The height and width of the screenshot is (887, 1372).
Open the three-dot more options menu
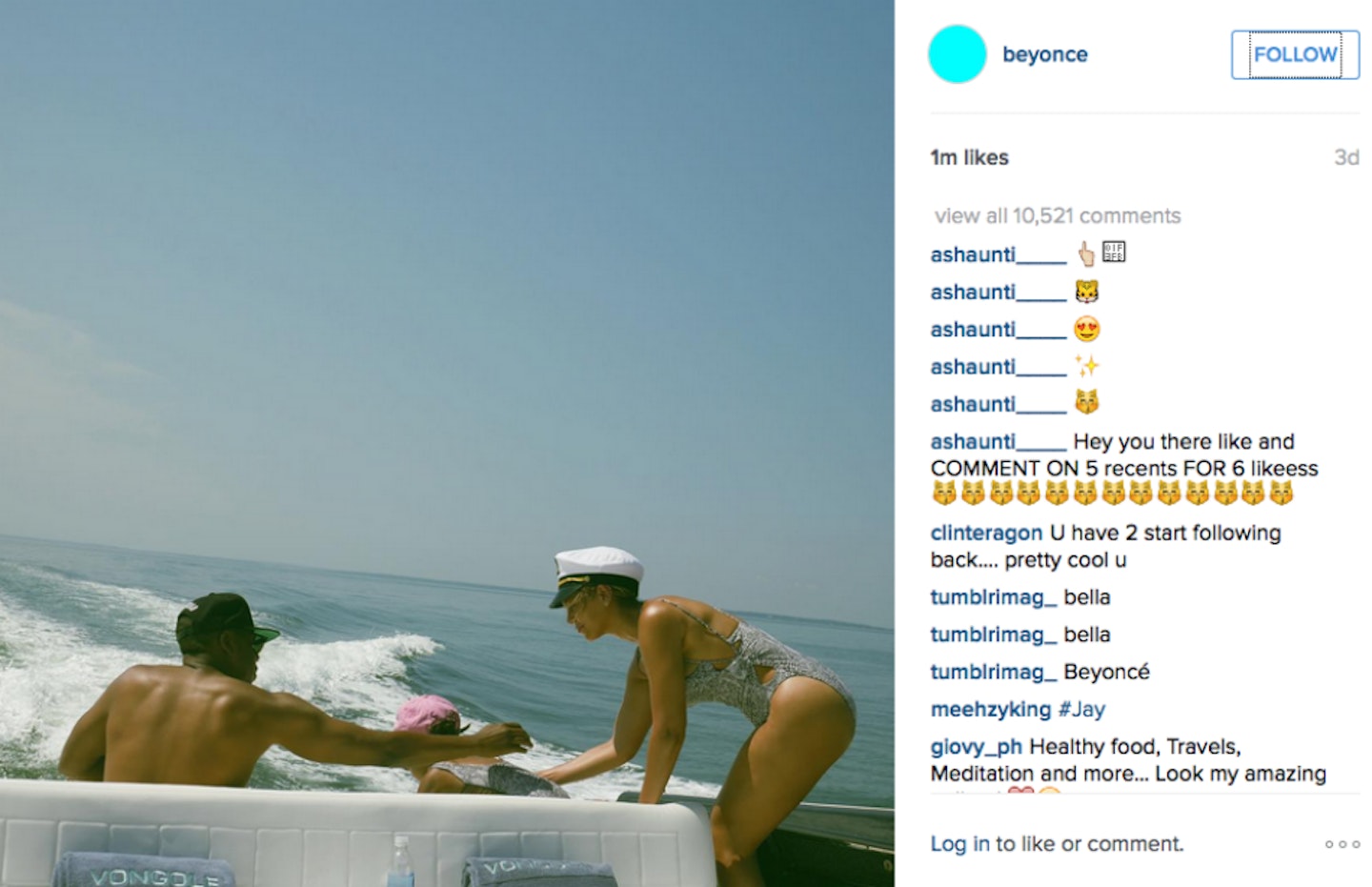pos(1342,844)
